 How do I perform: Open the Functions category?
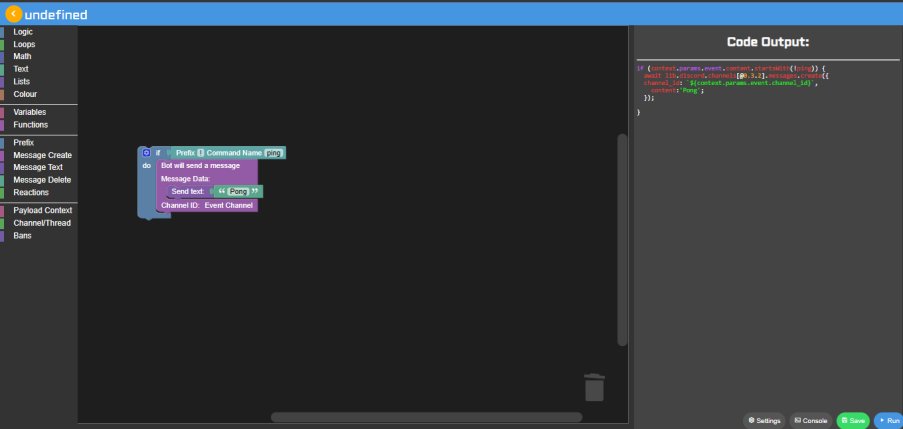(x=31, y=125)
